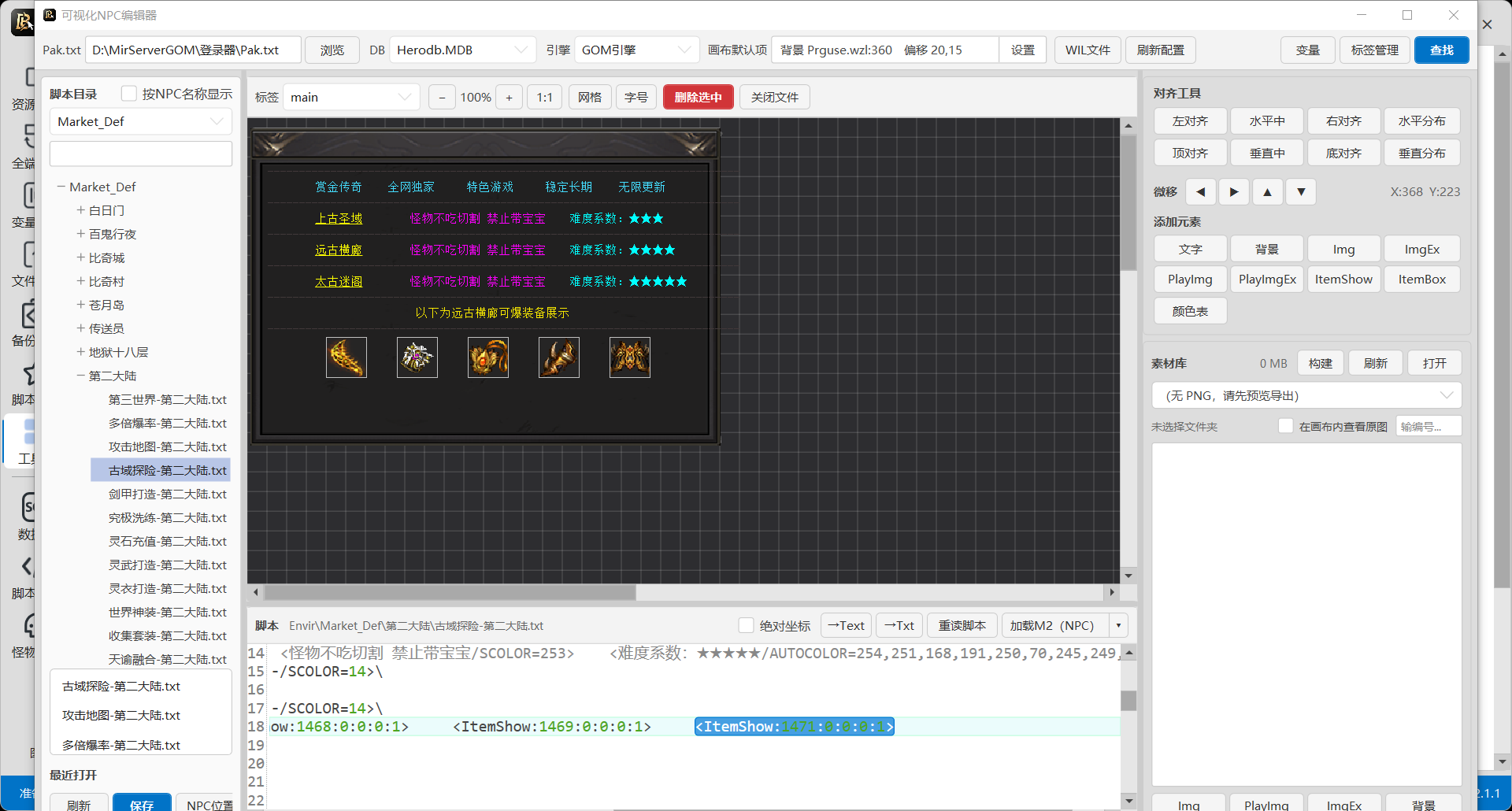Open the DB Herodb.MDB dropdown
1512x811 pixels.
[462, 50]
